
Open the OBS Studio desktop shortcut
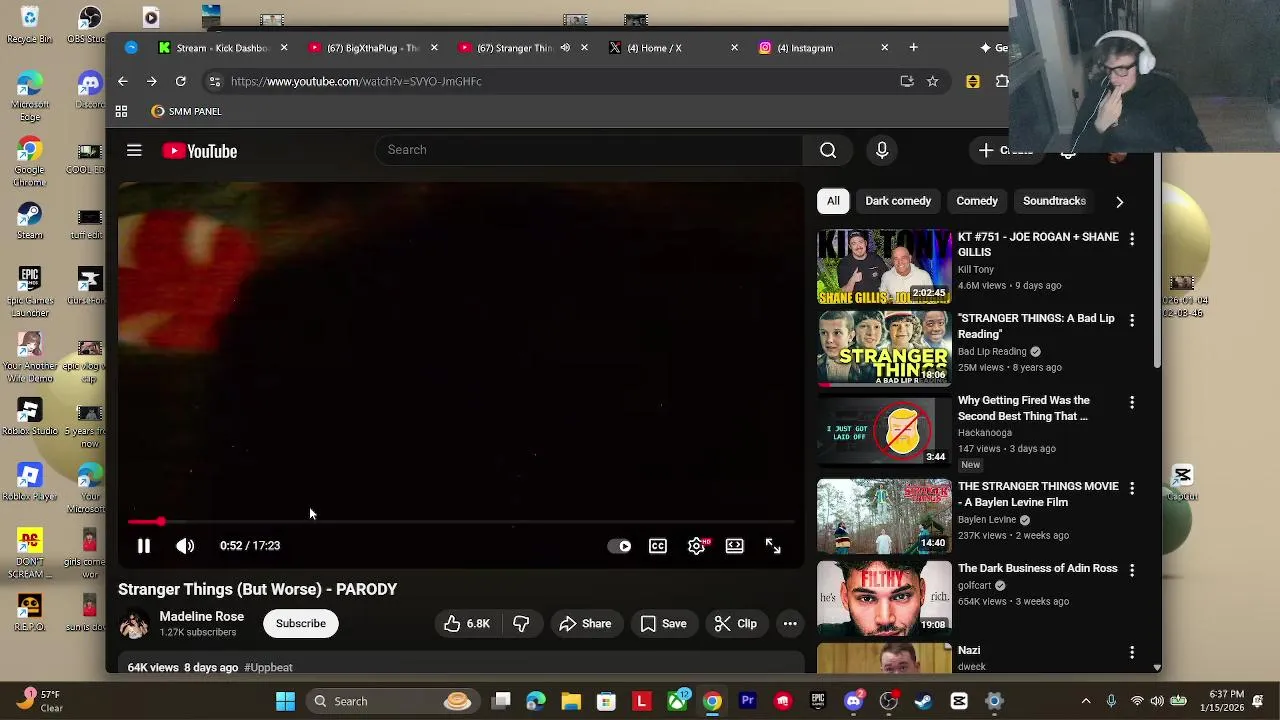(x=90, y=25)
